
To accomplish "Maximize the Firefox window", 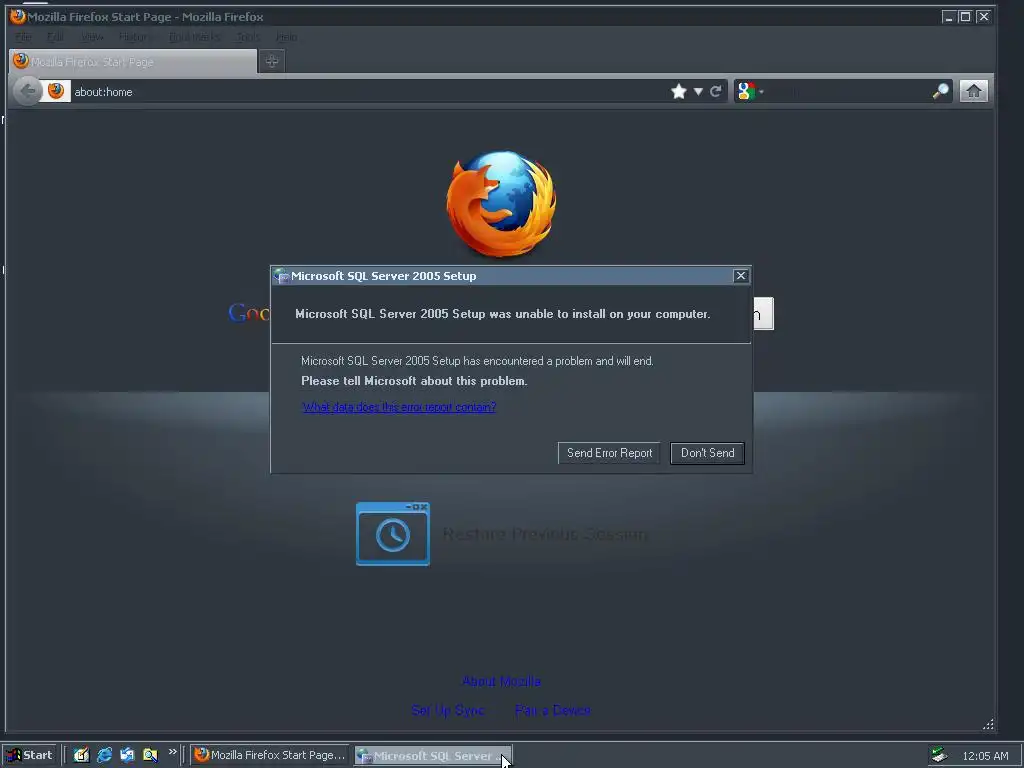I will (965, 17).
